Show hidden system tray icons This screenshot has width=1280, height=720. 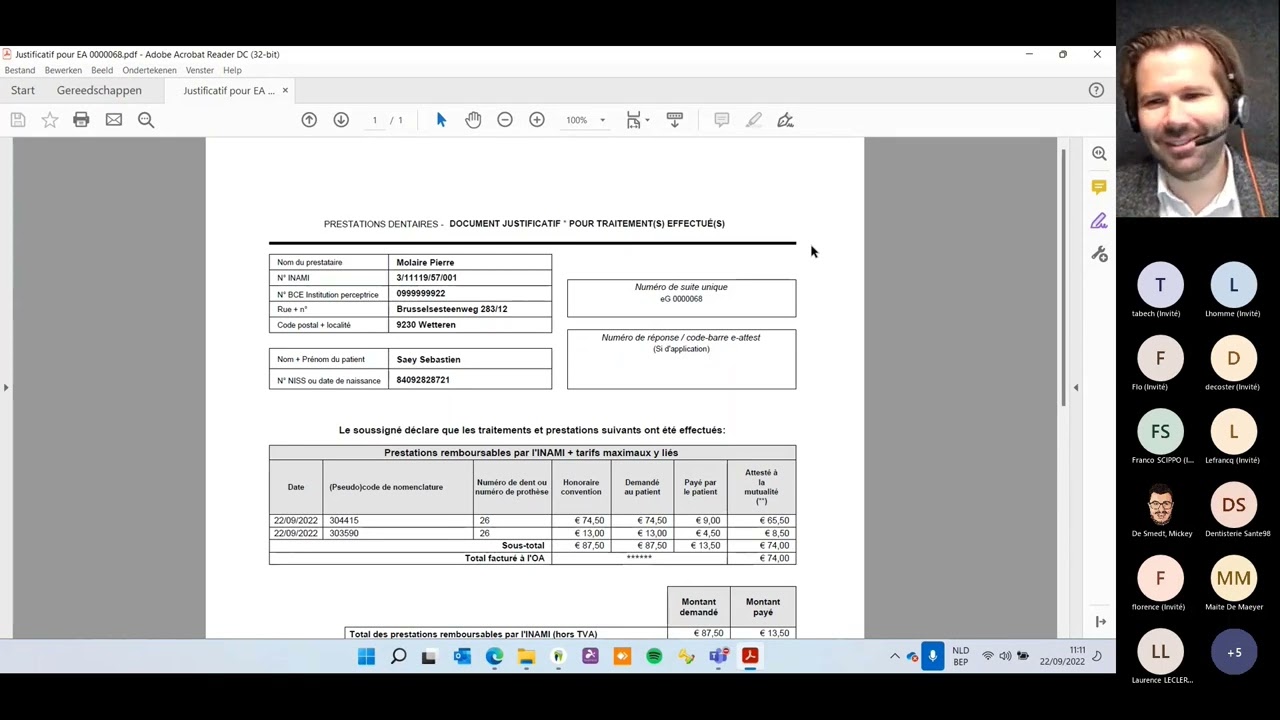[895, 656]
